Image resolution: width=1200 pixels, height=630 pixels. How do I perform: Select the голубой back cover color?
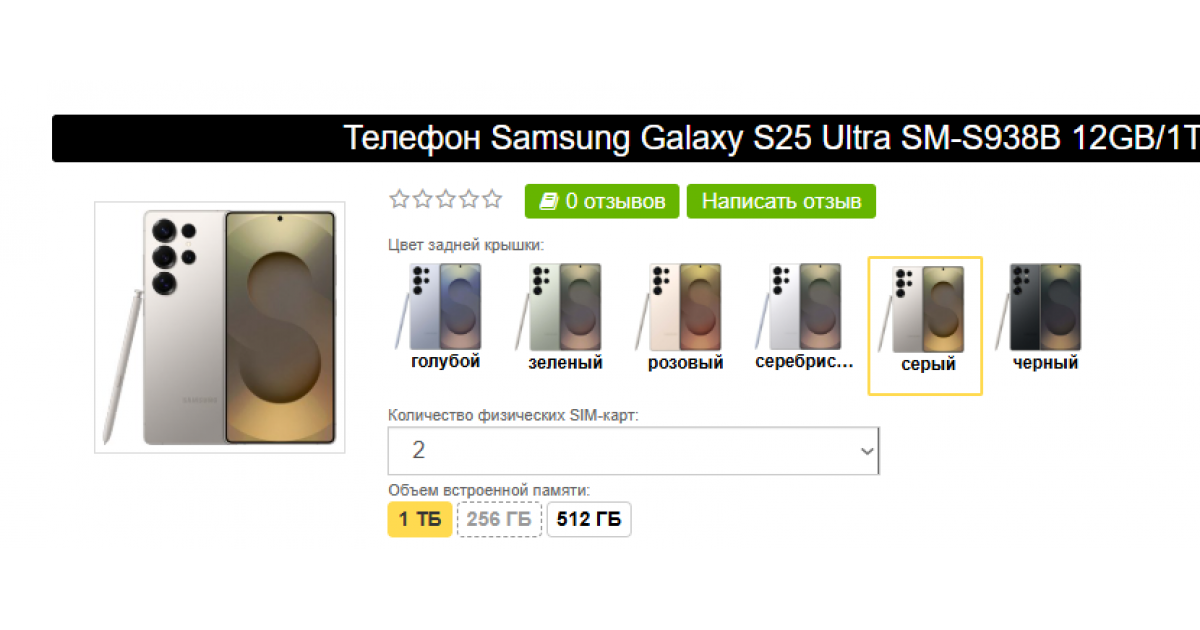pyautogui.click(x=445, y=317)
